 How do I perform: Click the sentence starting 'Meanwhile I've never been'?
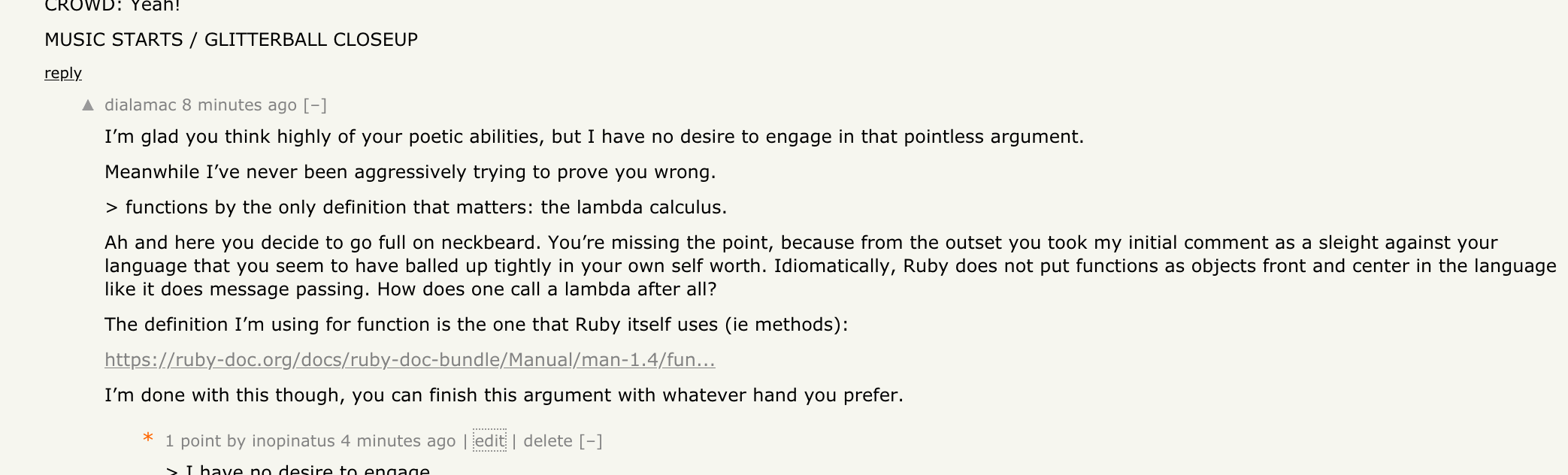click(410, 172)
